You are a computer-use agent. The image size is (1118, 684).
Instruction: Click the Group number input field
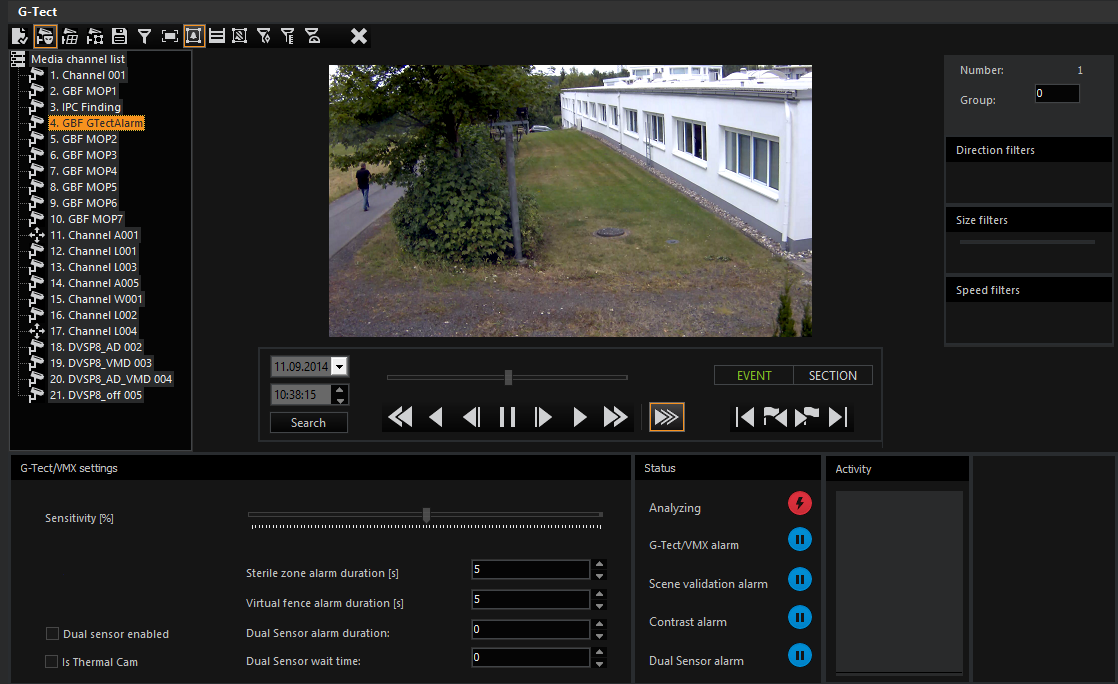[1057, 93]
